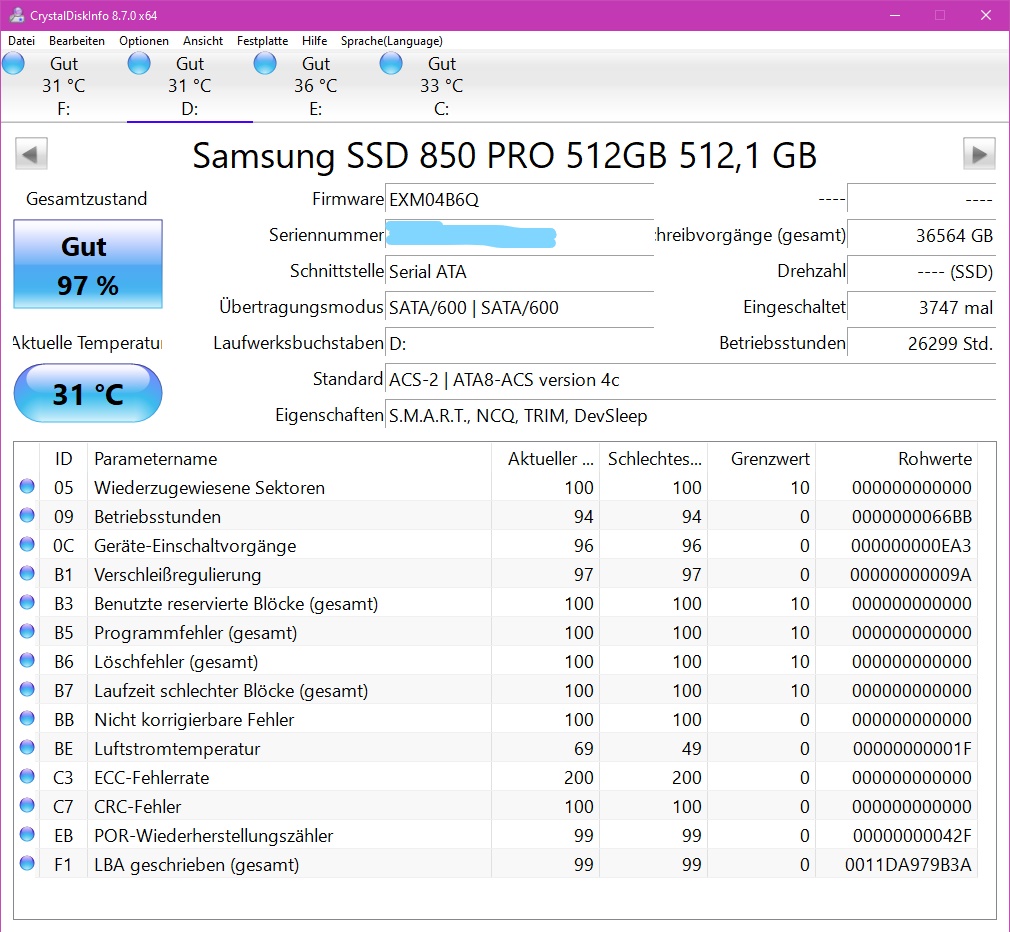The height and width of the screenshot is (932, 1010).
Task: Click status orb of POR-Wiederherstellungszähler row
Action: 27,834
